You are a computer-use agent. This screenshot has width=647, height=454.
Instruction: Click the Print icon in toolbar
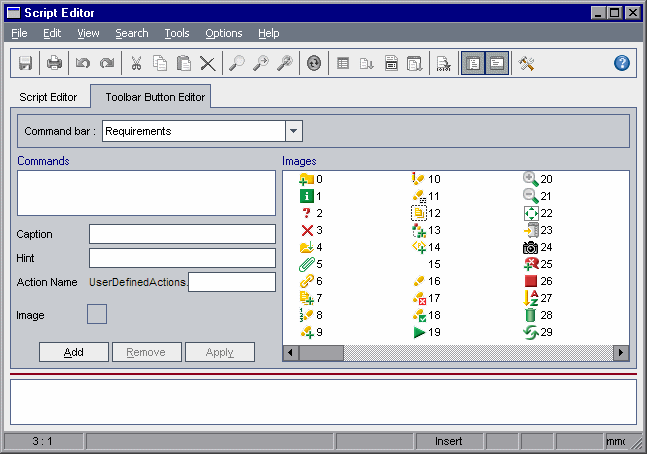point(54,63)
